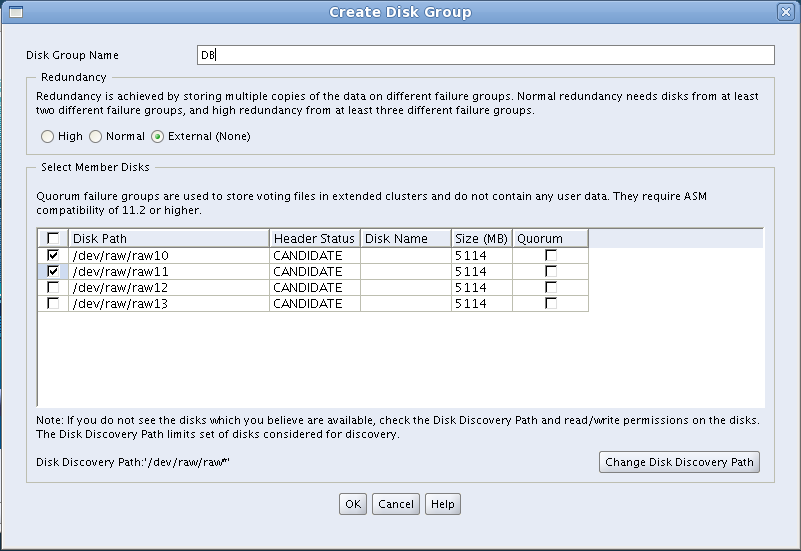Enable Quorum for /dev/raw/raw12
The width and height of the screenshot is (801, 551).
click(x=551, y=287)
